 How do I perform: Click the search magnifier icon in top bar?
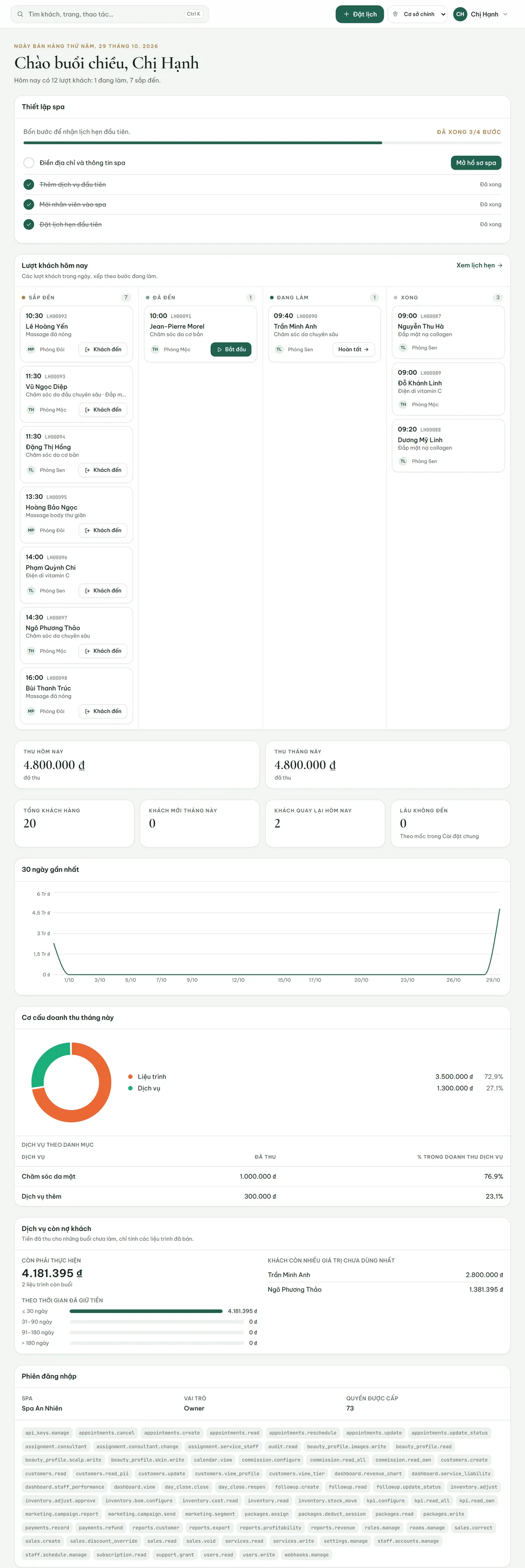click(20, 14)
